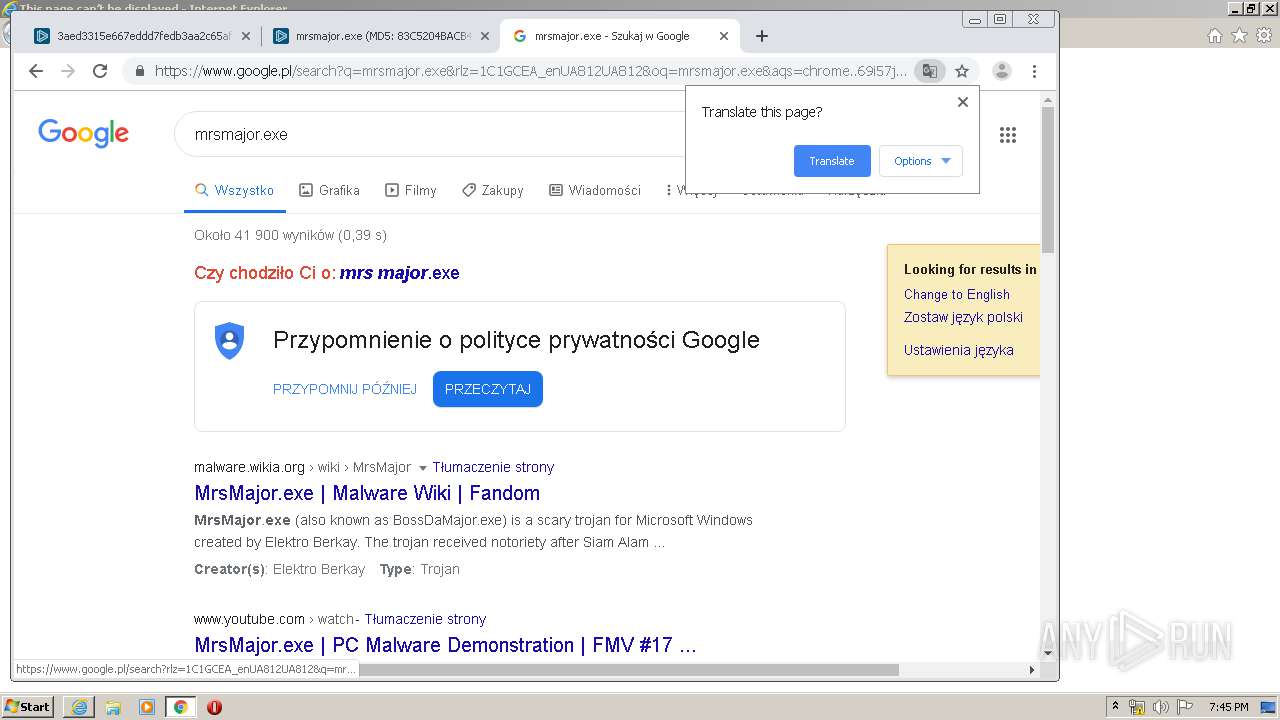Click Change to English
This screenshot has width=1280, height=720.
(957, 294)
